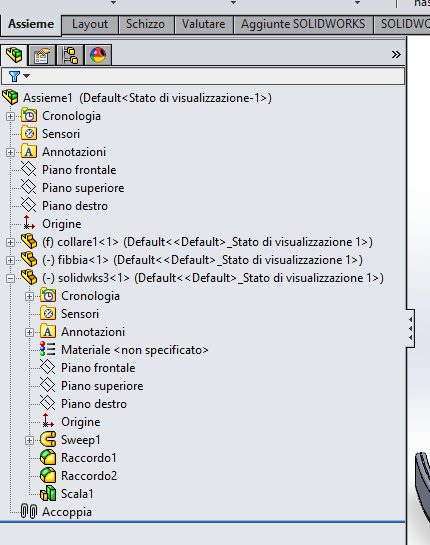Switch to the Layout ribbon tab
Viewport: 430px width, 545px height.
pos(90,24)
